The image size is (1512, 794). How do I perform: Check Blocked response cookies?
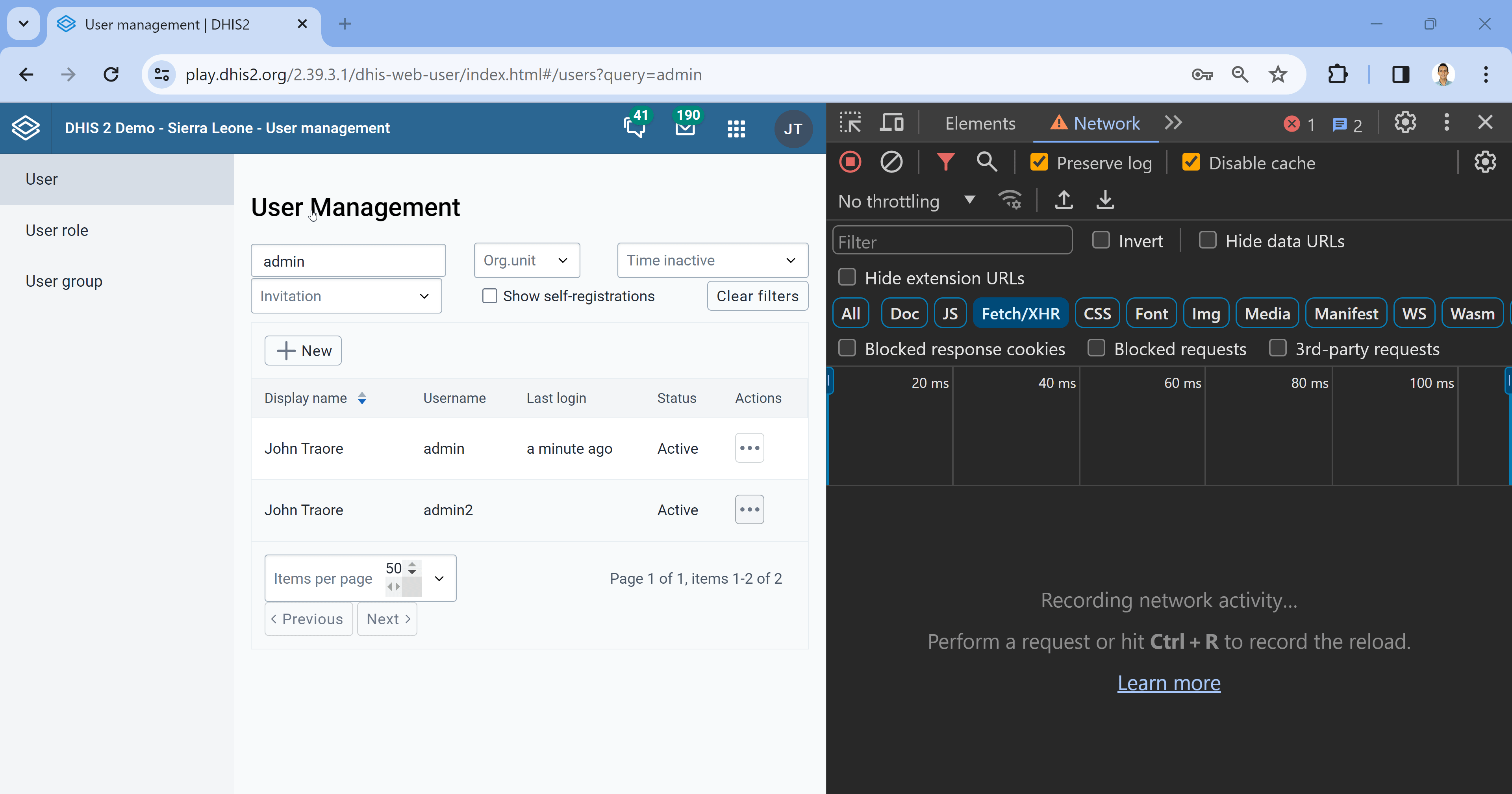(x=847, y=348)
